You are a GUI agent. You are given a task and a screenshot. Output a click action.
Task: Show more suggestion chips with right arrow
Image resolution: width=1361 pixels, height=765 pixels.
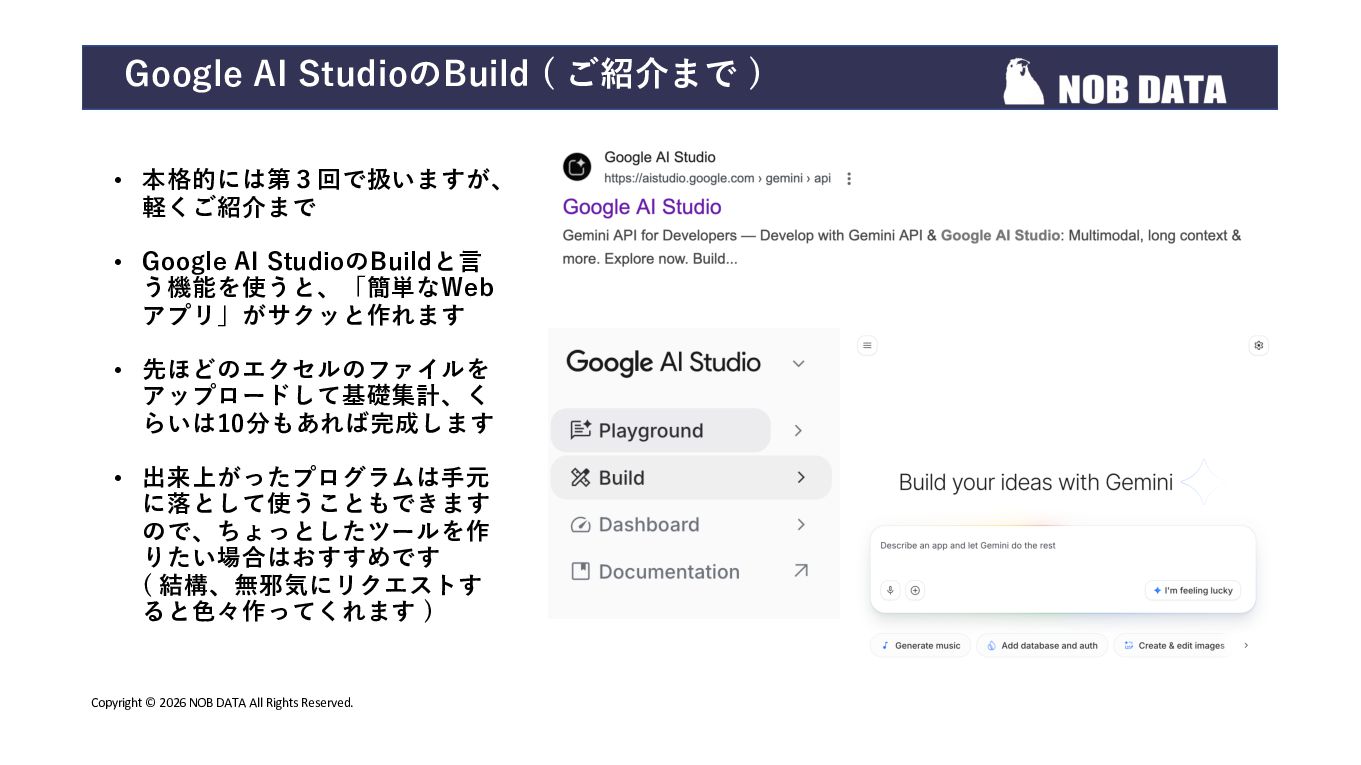[1246, 646]
